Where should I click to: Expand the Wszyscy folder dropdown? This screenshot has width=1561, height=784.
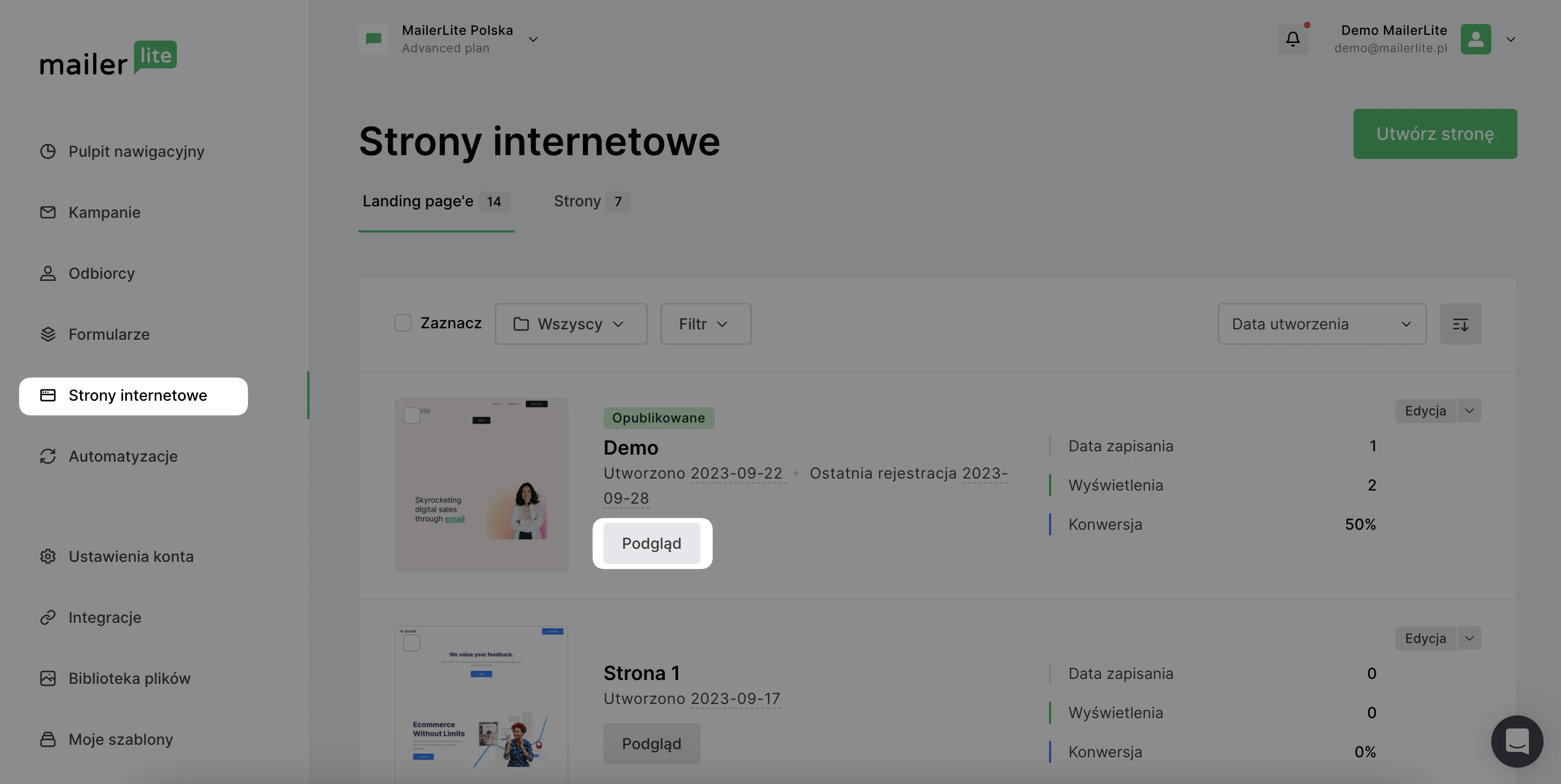coord(570,324)
